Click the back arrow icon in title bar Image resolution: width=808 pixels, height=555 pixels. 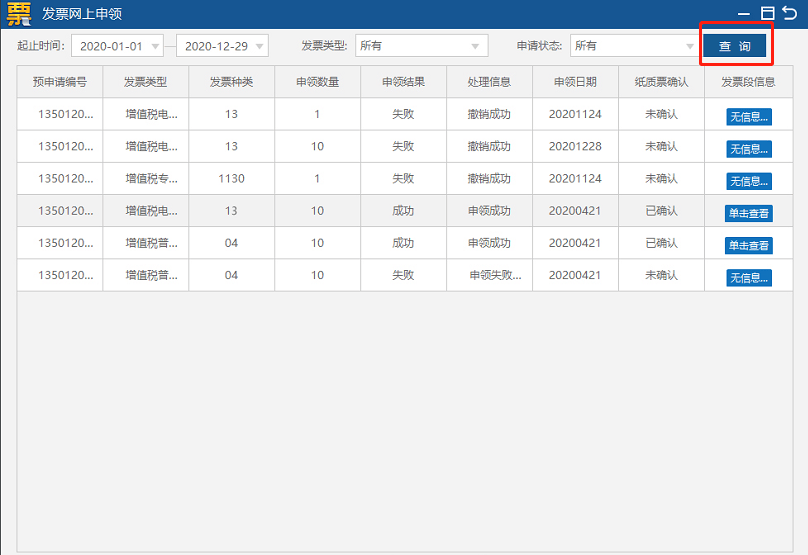point(790,13)
